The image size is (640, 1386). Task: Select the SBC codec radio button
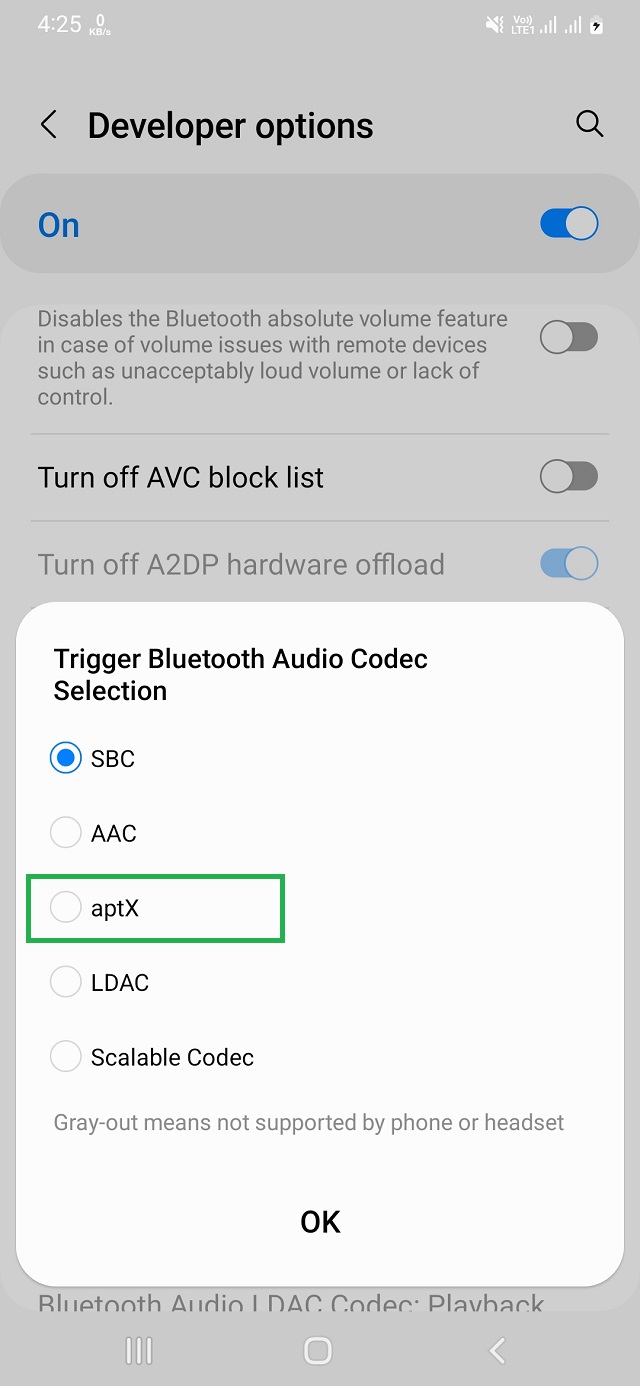(66, 759)
